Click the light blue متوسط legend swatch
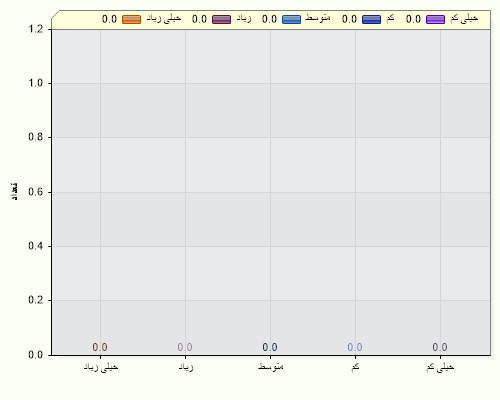Screen dimensions: 500x400 tap(291, 19)
